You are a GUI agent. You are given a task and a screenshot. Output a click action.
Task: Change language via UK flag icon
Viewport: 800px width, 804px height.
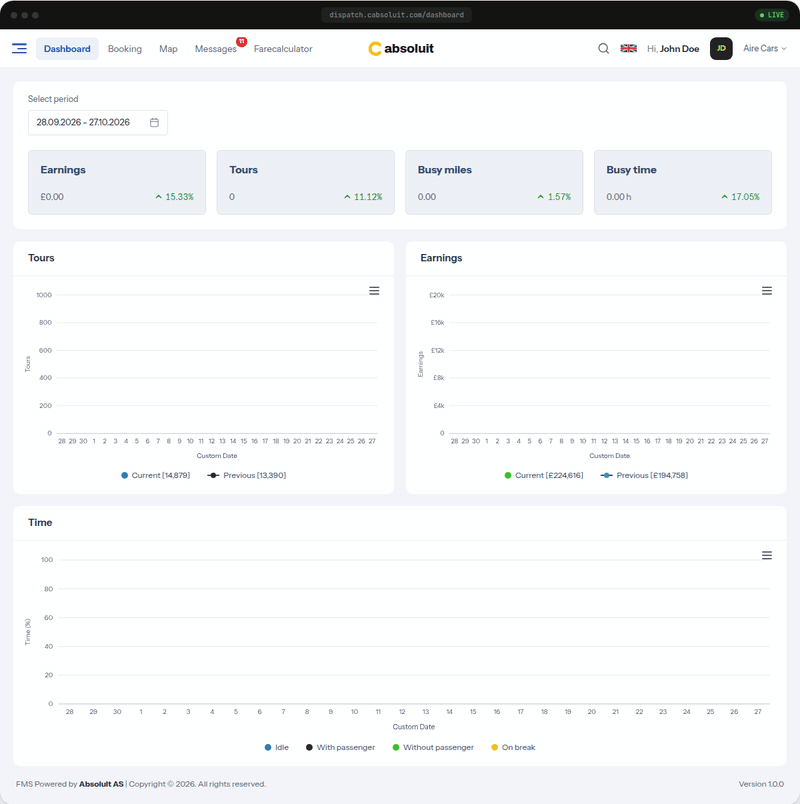coord(628,48)
